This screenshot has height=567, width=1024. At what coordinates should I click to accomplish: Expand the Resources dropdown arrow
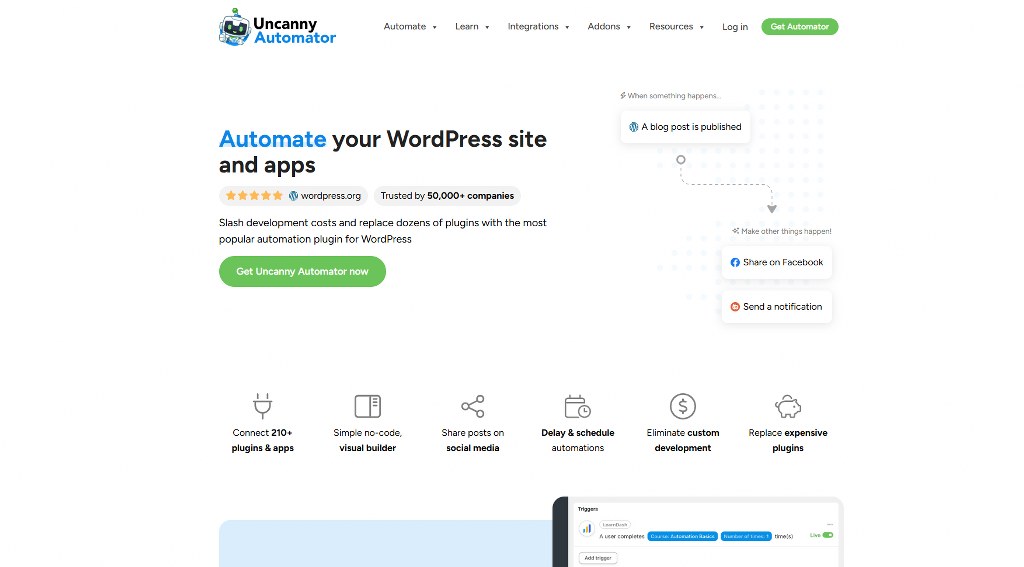pos(702,27)
